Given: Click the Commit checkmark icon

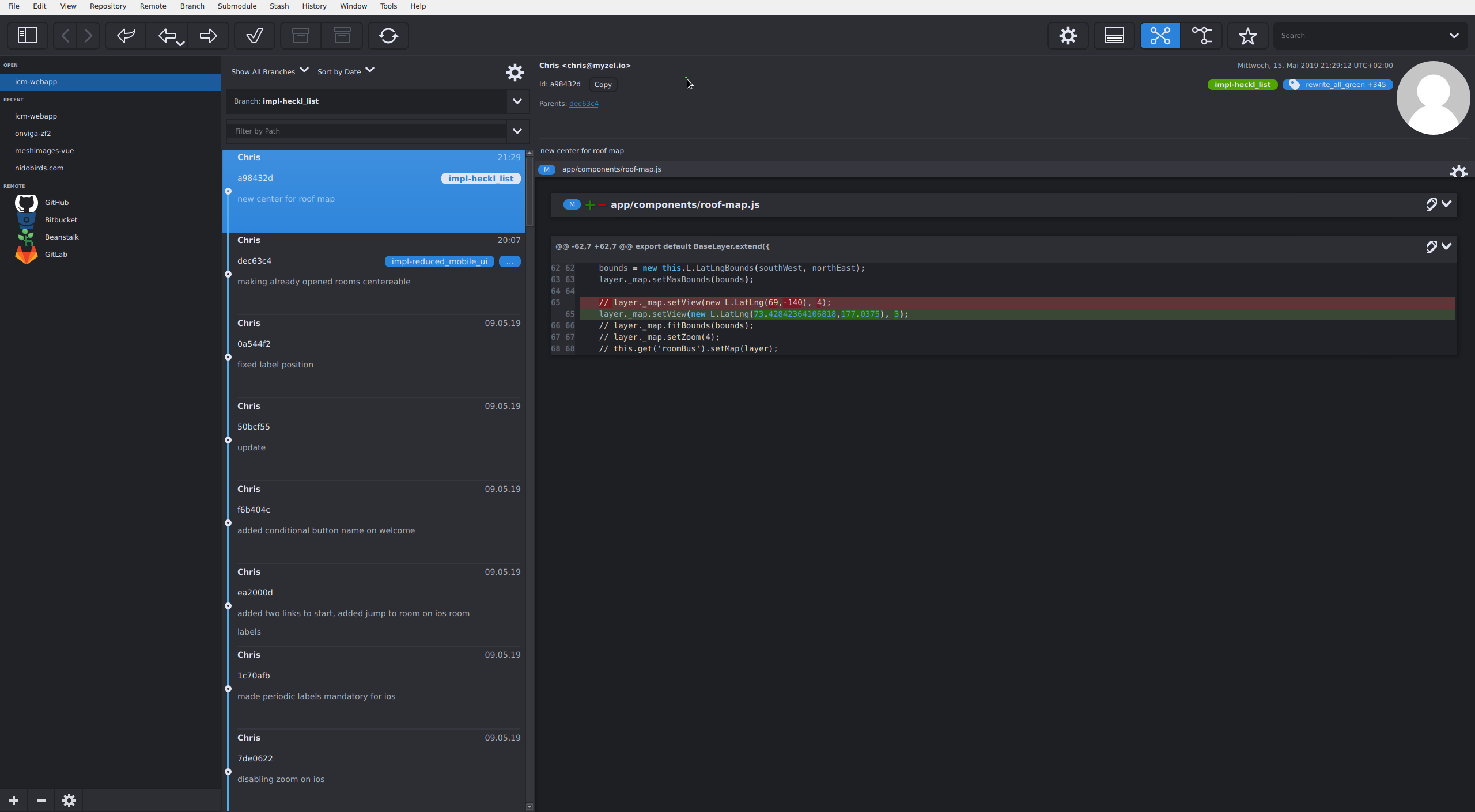Looking at the screenshot, I should [254, 36].
